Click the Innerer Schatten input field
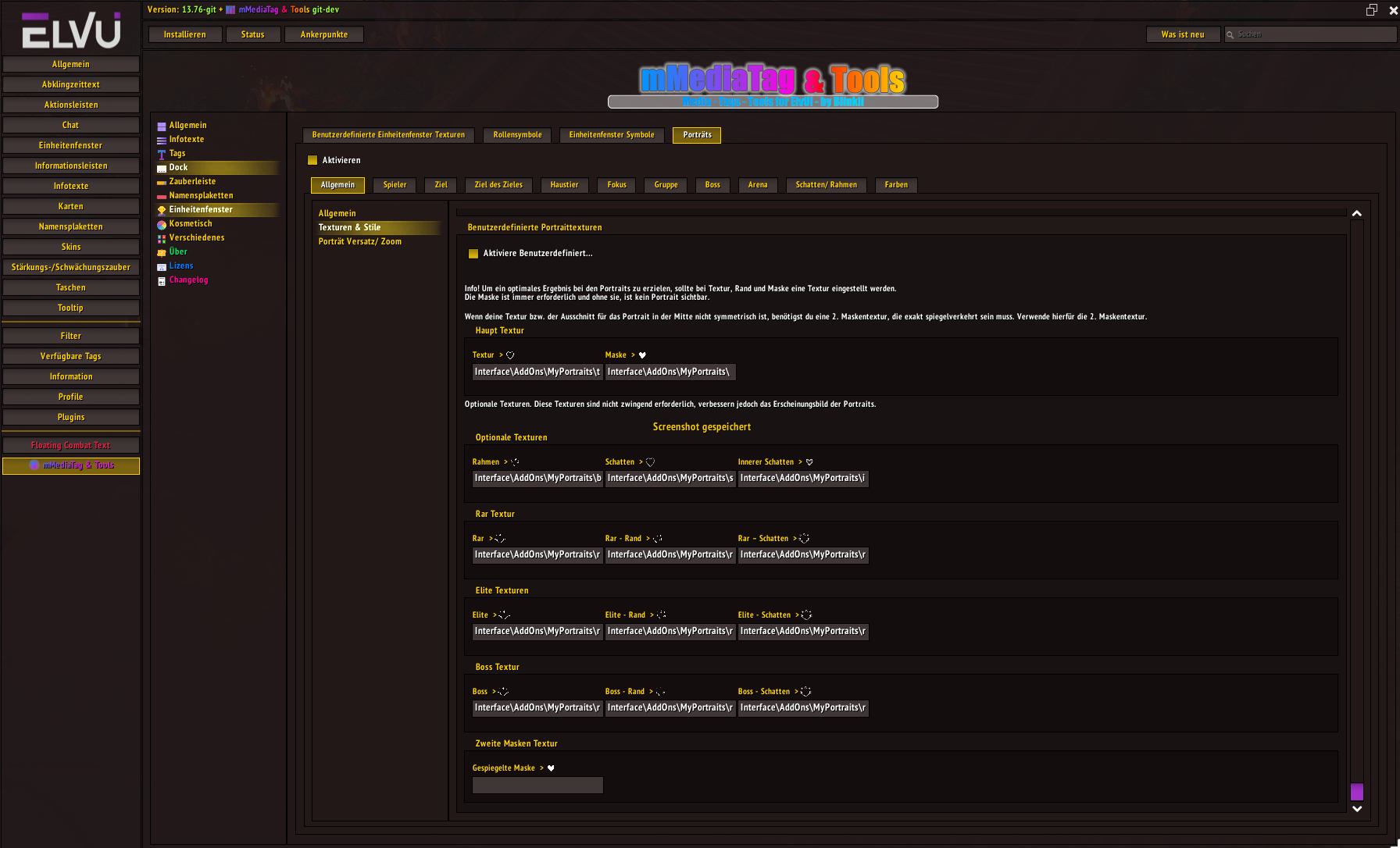The image size is (1400, 848). click(x=803, y=479)
